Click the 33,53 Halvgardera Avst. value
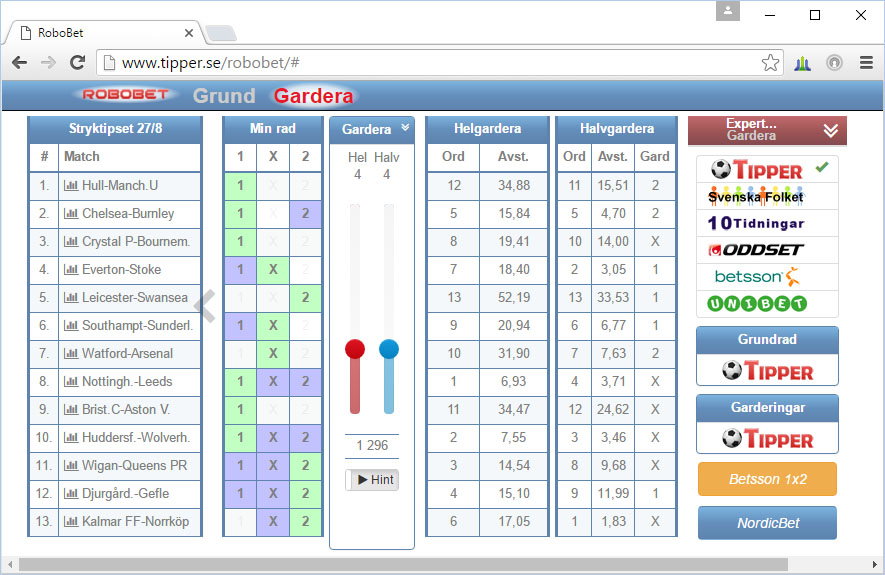This screenshot has height=575, width=885. click(x=613, y=297)
